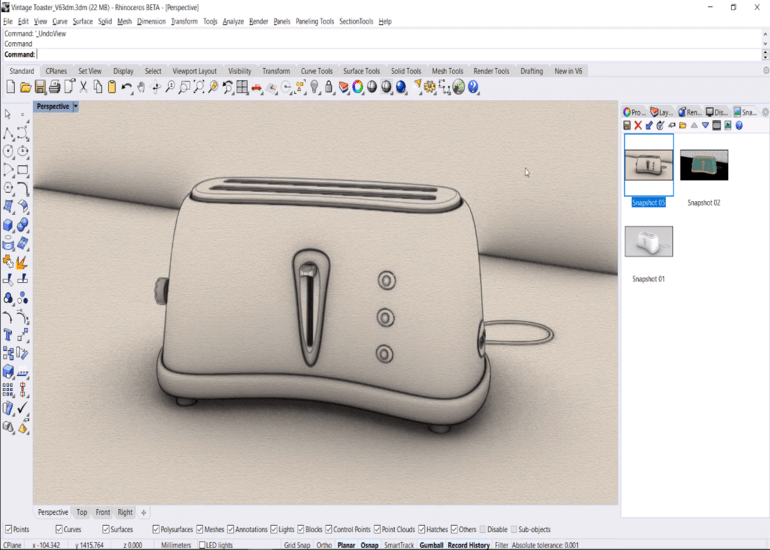Click the Print icon in Standard toolbar
Screen dimensions: 770x550
coord(54,88)
